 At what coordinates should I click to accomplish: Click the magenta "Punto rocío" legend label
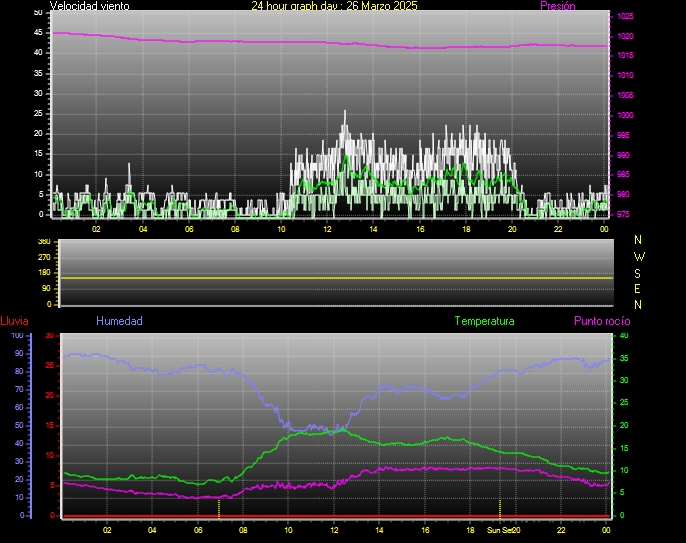pyautogui.click(x=602, y=321)
